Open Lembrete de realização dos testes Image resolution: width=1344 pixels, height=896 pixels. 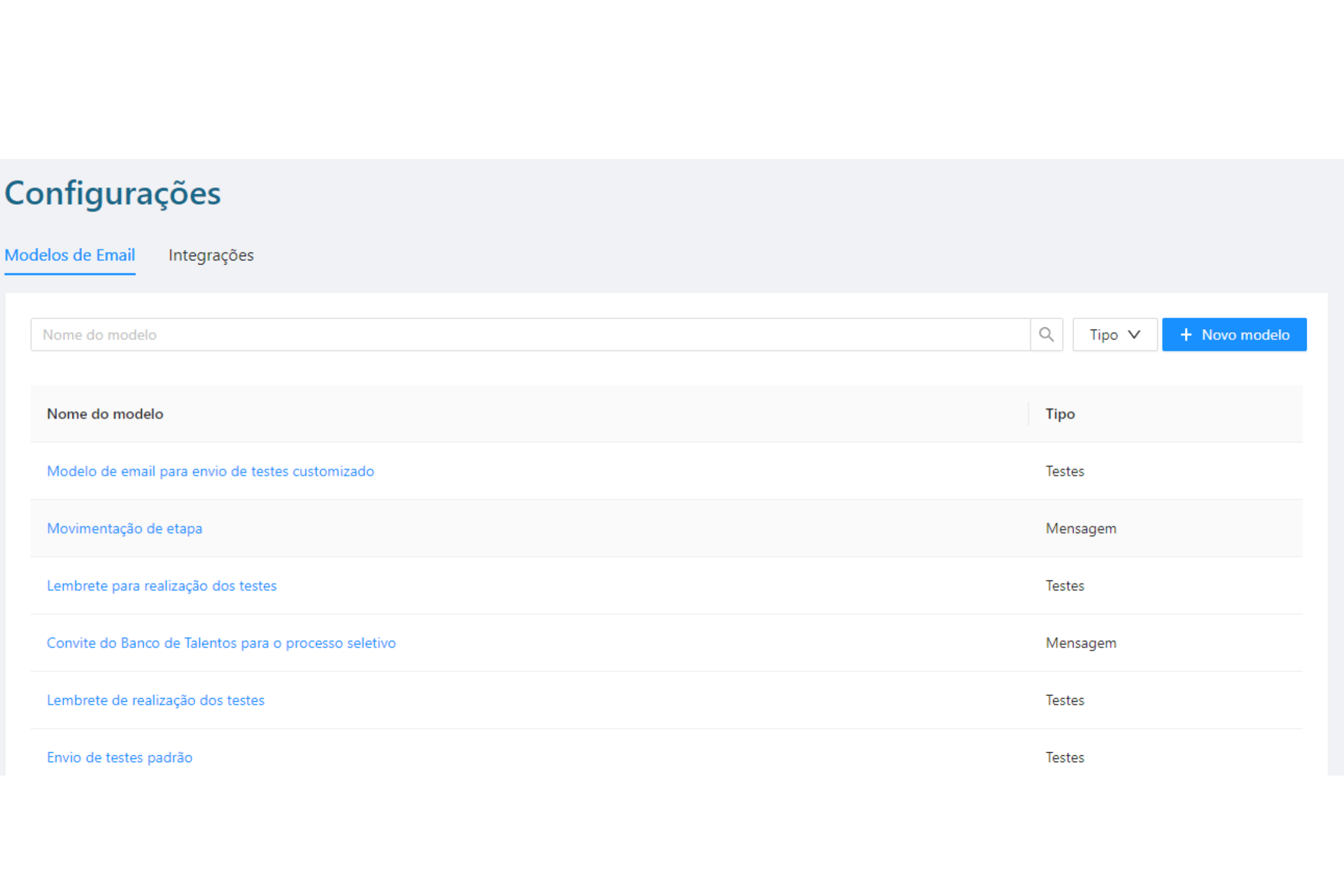tap(155, 700)
